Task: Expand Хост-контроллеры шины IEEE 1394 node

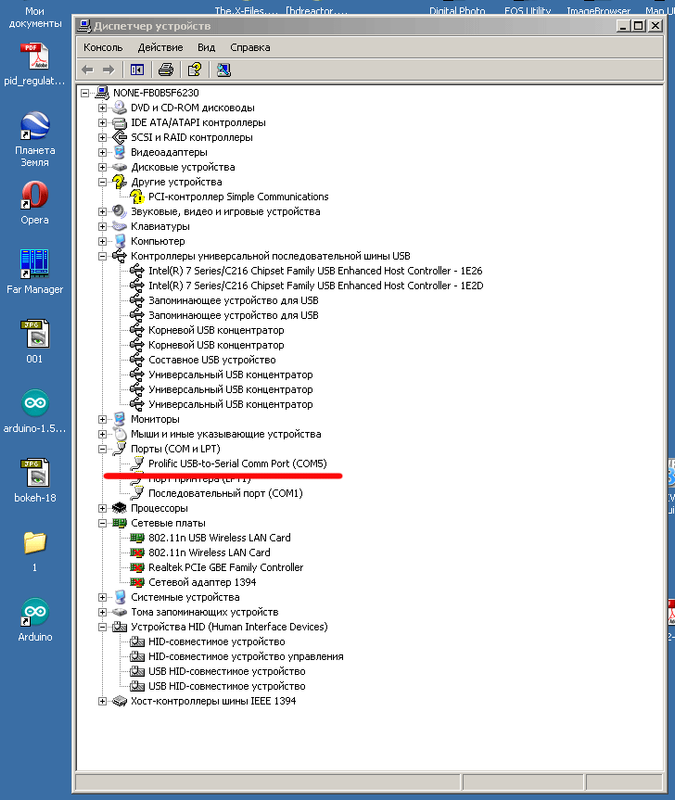Action: pos(103,701)
